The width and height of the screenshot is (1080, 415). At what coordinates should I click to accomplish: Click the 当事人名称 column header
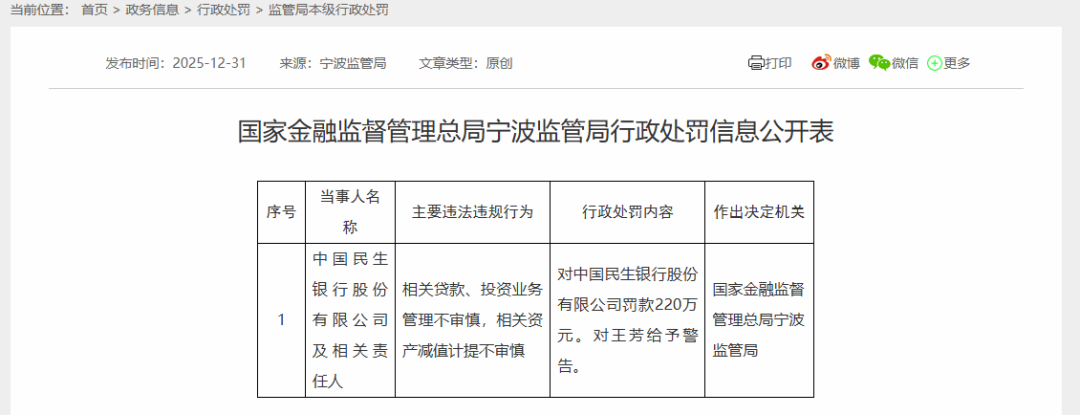350,212
